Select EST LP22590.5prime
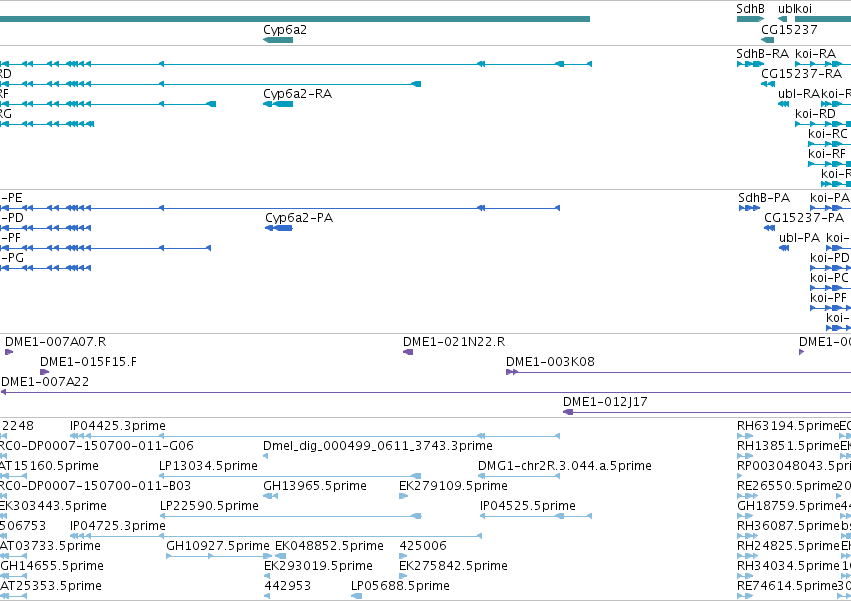Screen dimensions: 851x601 point(209,506)
